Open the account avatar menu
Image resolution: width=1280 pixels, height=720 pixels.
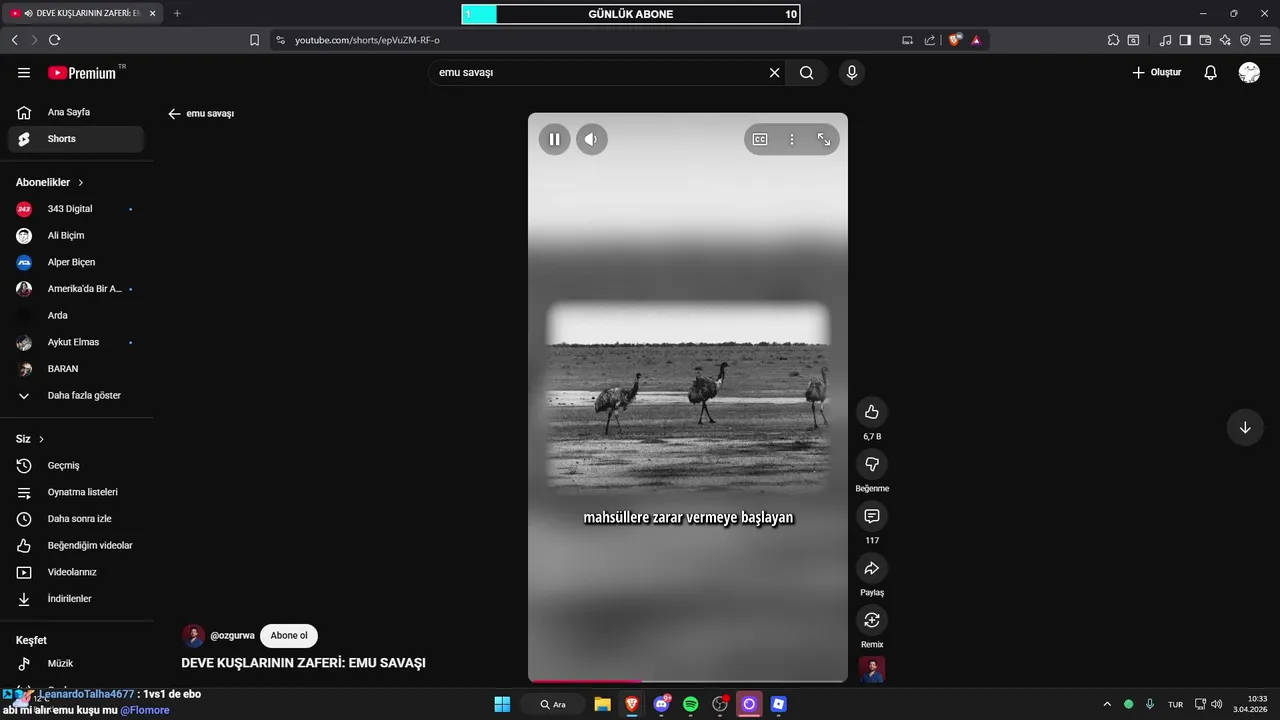(x=1249, y=73)
